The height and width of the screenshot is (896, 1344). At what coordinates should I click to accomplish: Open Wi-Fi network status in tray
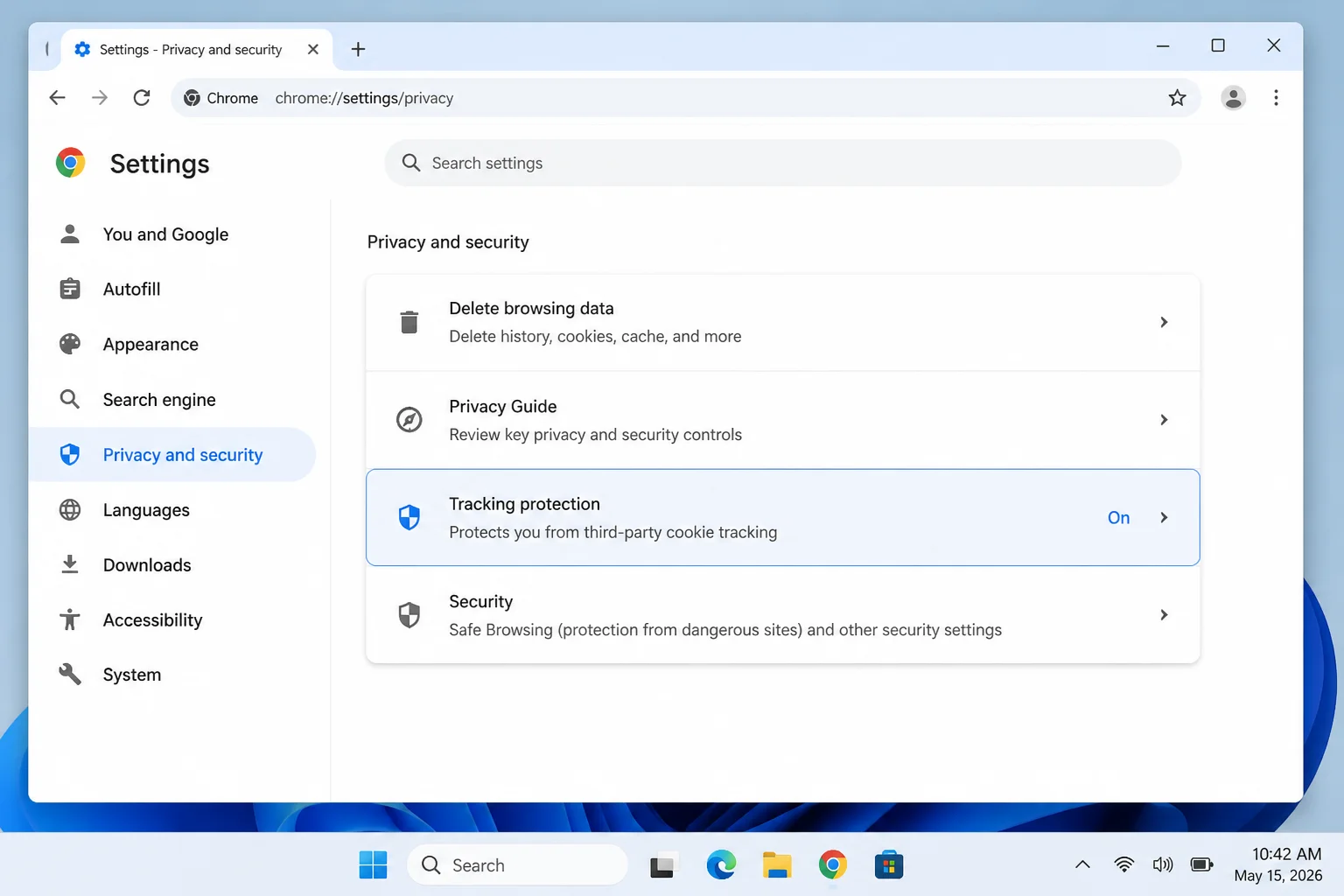point(1123,864)
